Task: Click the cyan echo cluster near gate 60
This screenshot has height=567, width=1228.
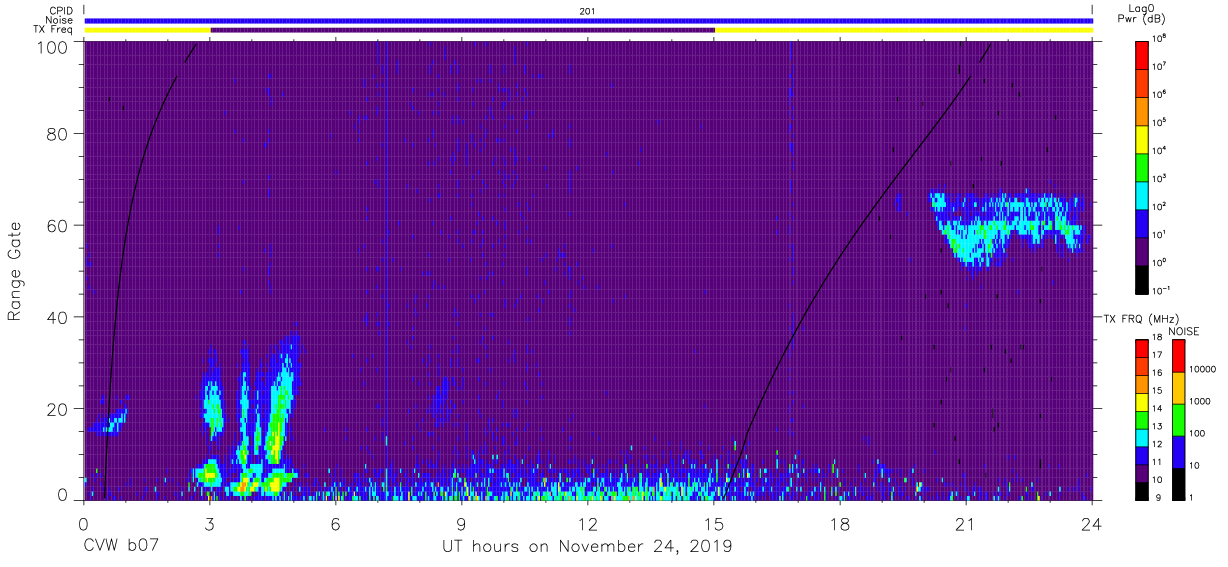Action: point(1005,228)
